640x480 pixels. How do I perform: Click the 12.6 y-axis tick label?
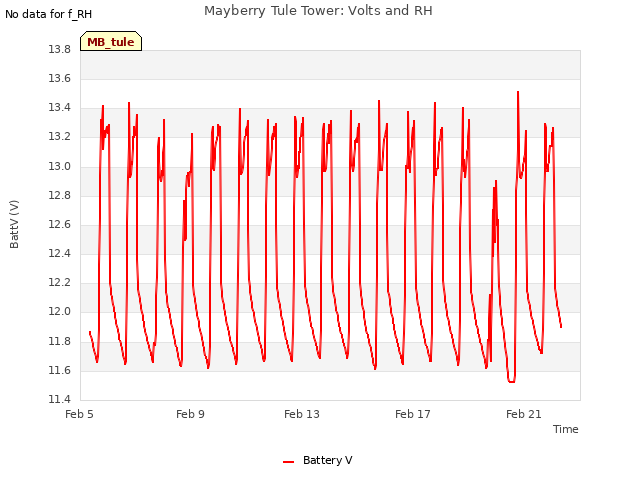pos(60,224)
